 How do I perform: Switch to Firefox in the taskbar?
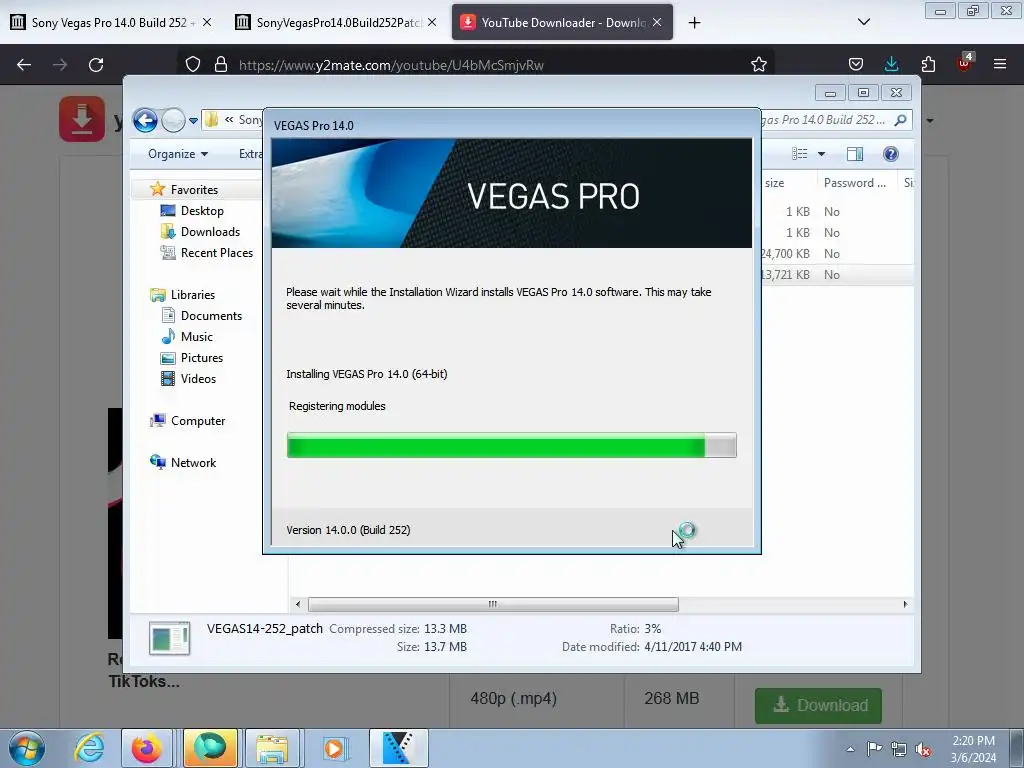(x=146, y=748)
